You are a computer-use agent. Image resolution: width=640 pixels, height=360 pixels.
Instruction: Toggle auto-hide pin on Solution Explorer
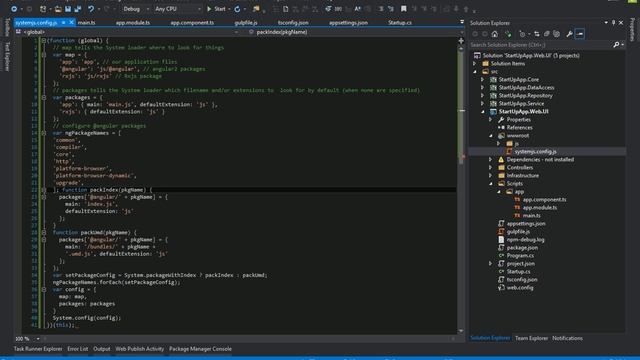[x=613, y=23]
